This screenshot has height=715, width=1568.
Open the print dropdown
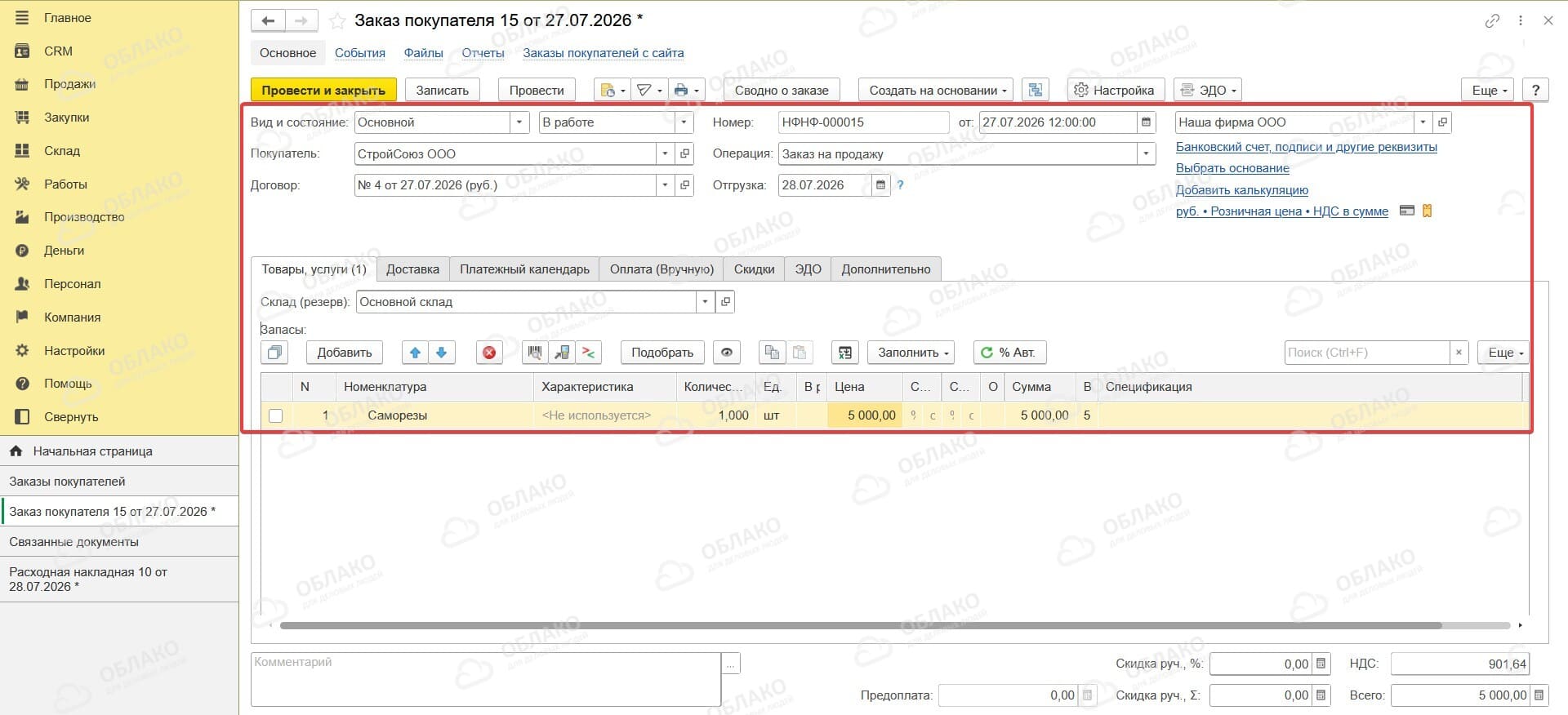tap(686, 90)
